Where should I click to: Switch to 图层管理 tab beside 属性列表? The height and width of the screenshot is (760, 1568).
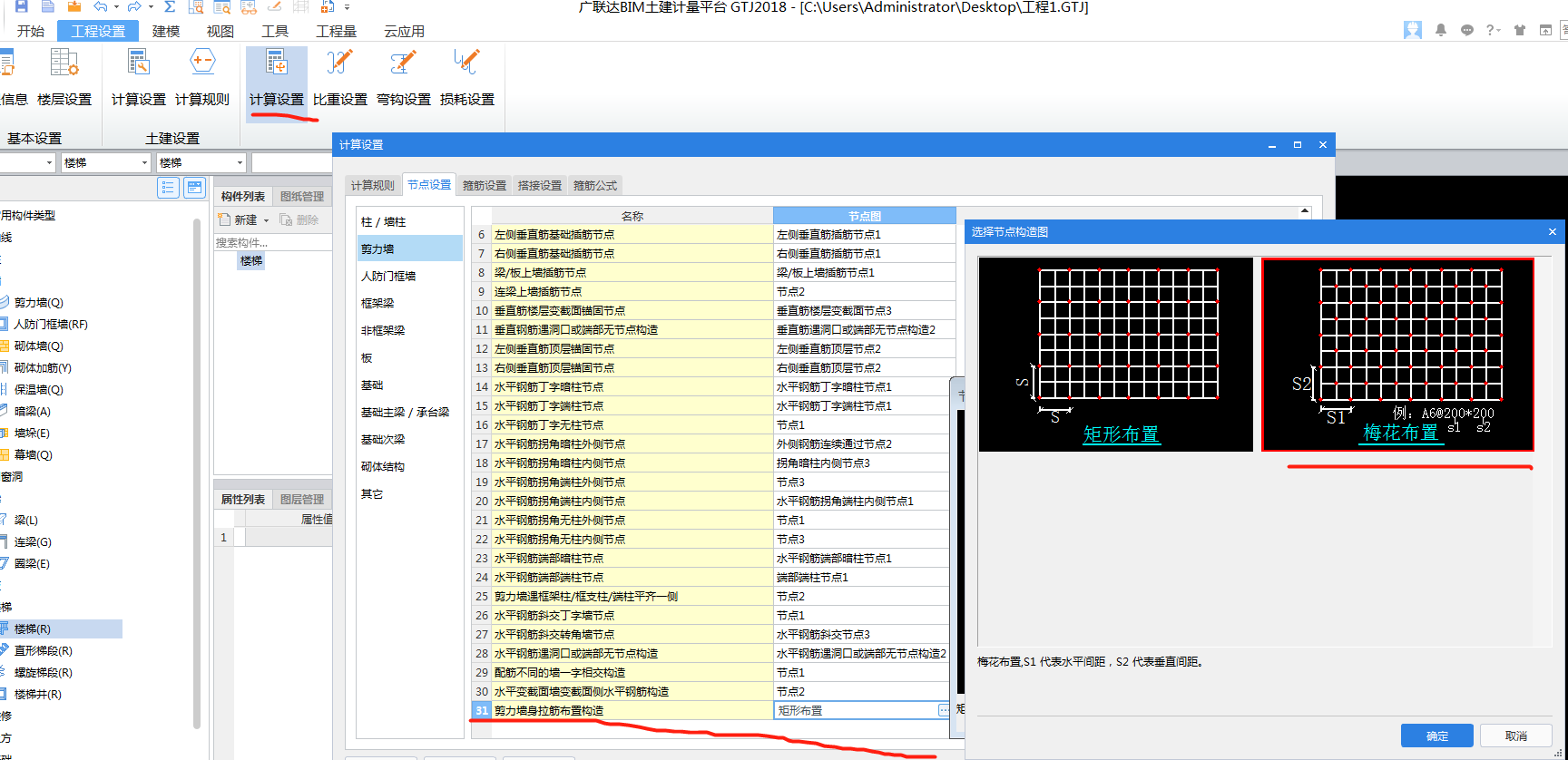coord(302,499)
